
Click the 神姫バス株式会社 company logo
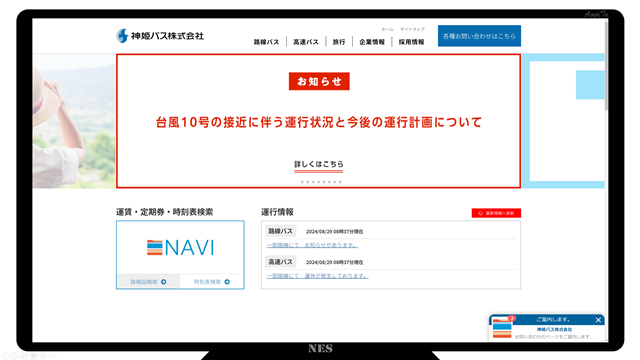tap(160, 36)
